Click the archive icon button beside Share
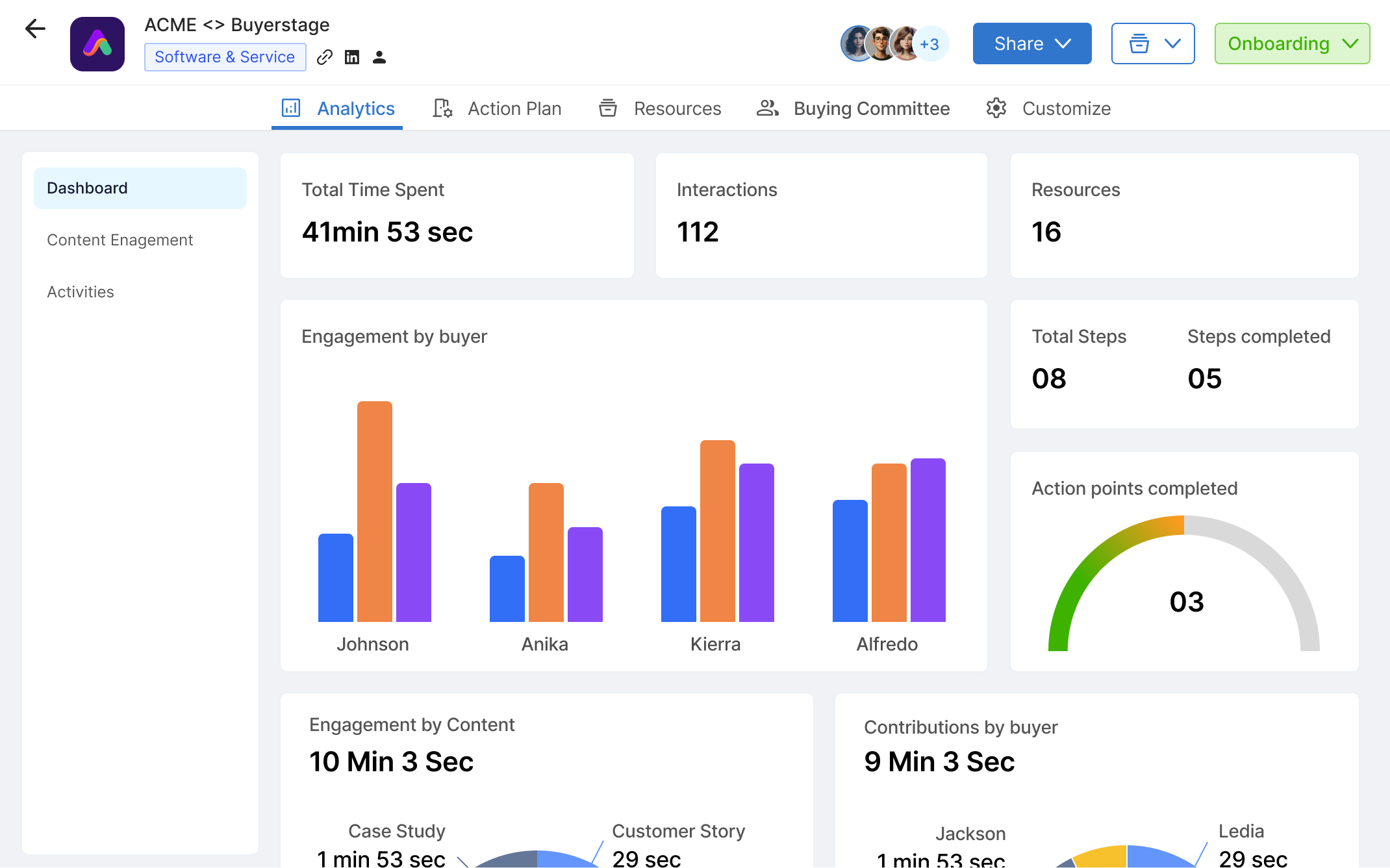The image size is (1390, 868). click(1137, 43)
